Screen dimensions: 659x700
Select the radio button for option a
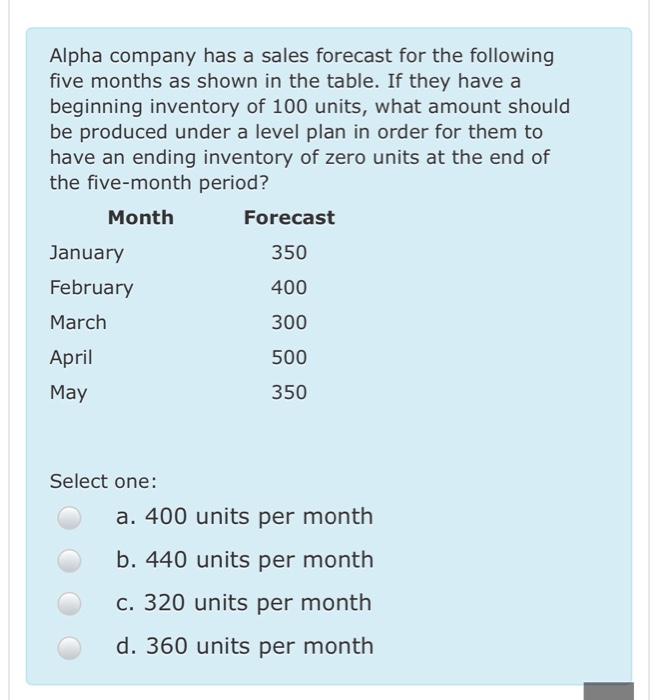point(69,517)
